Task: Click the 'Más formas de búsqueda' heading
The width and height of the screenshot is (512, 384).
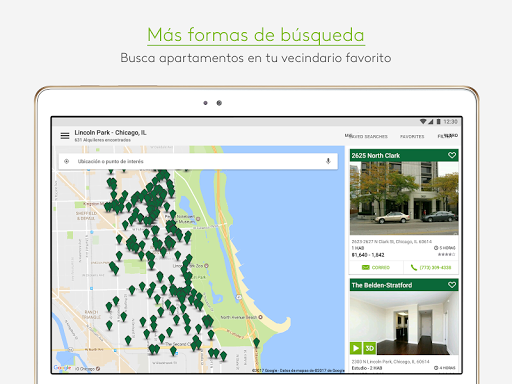Action: [256, 35]
